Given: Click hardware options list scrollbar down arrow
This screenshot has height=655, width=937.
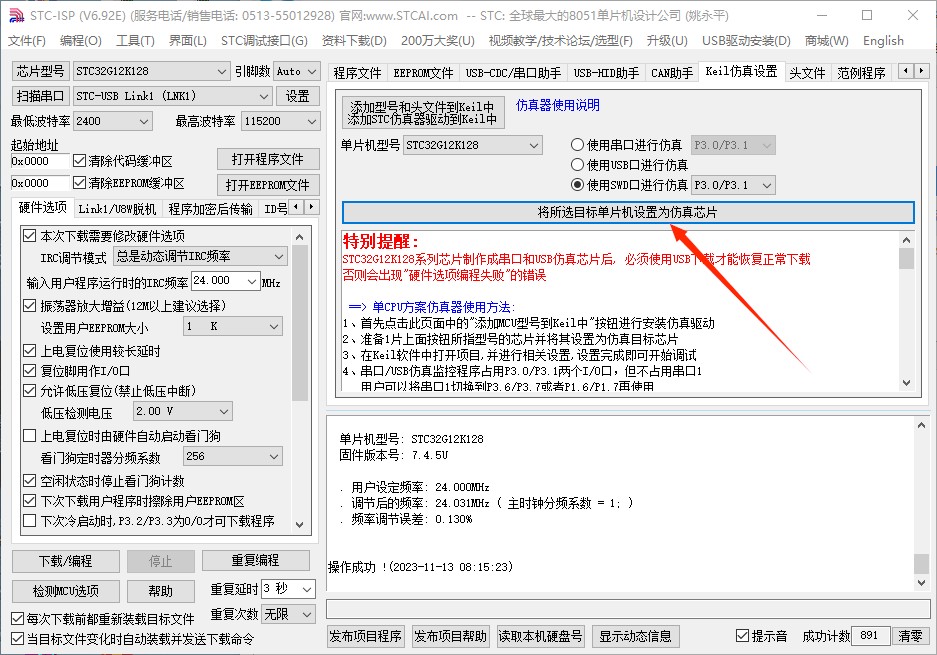Looking at the screenshot, I should point(300,525).
